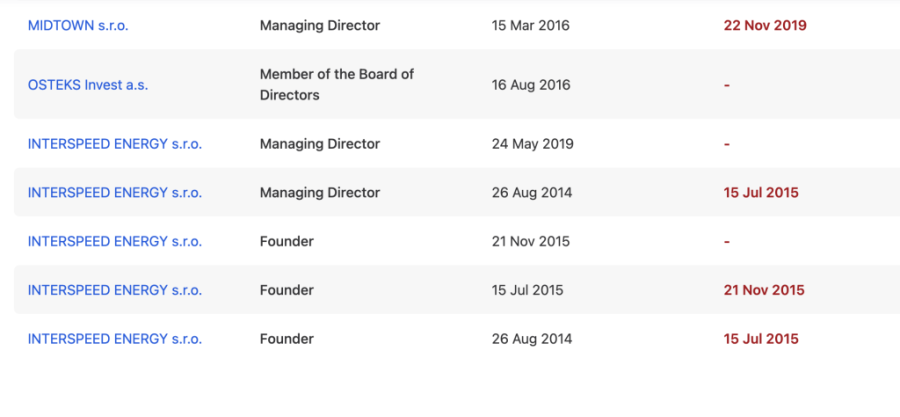The width and height of the screenshot is (900, 417).
Task: Open the MIDTOWN s.r.o. company link
Action: pos(78,26)
